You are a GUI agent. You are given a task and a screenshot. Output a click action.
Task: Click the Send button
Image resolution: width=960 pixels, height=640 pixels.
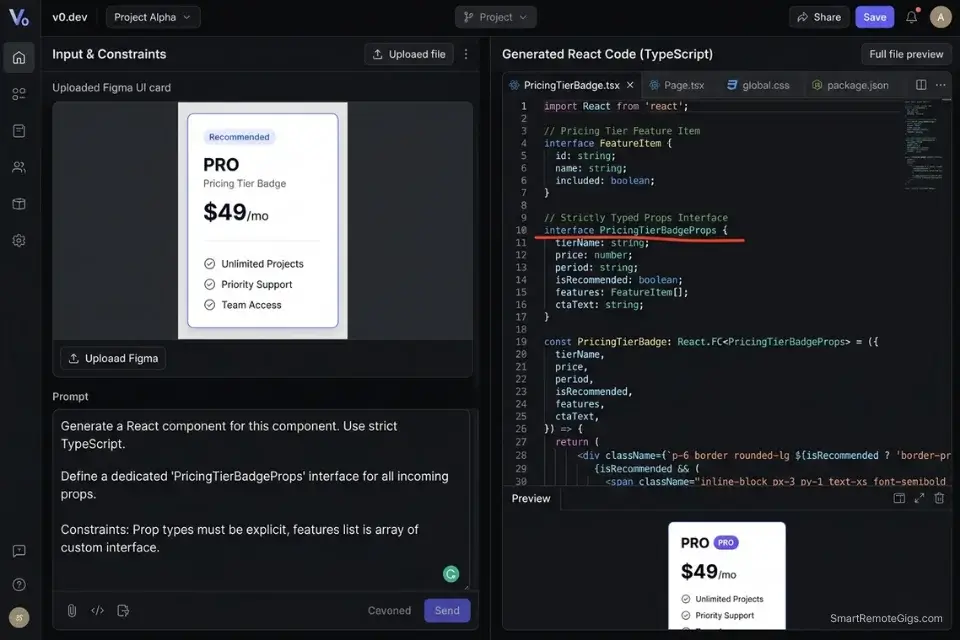[x=447, y=611]
